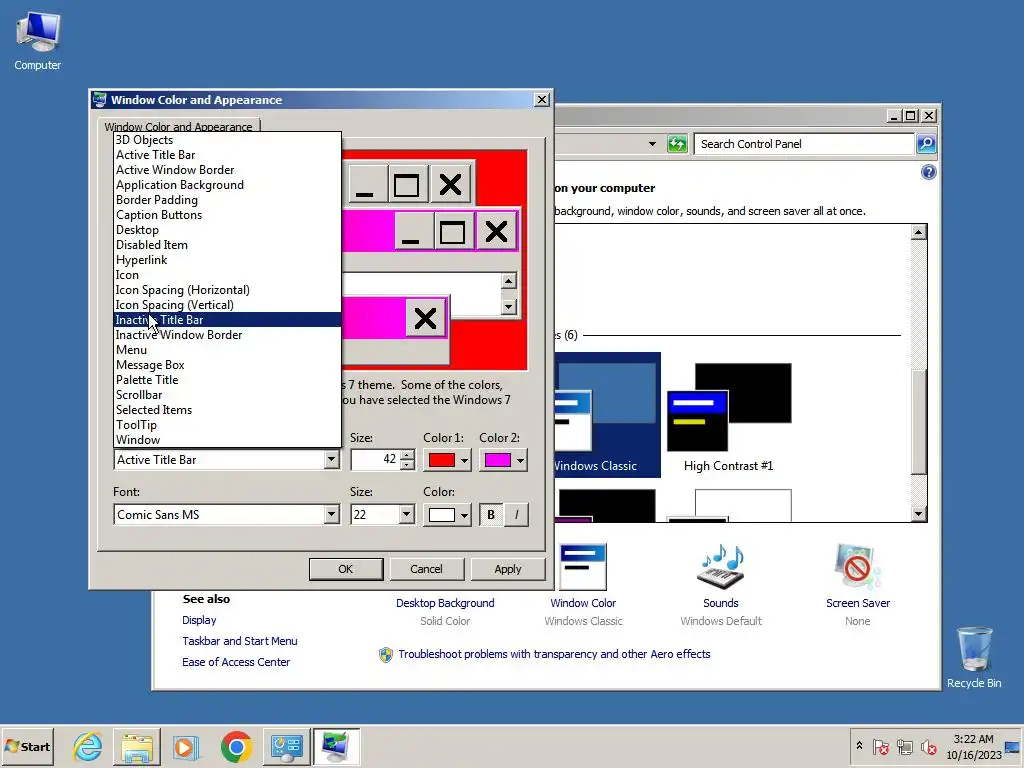Click the green refresh icon in address bar

click(x=677, y=144)
